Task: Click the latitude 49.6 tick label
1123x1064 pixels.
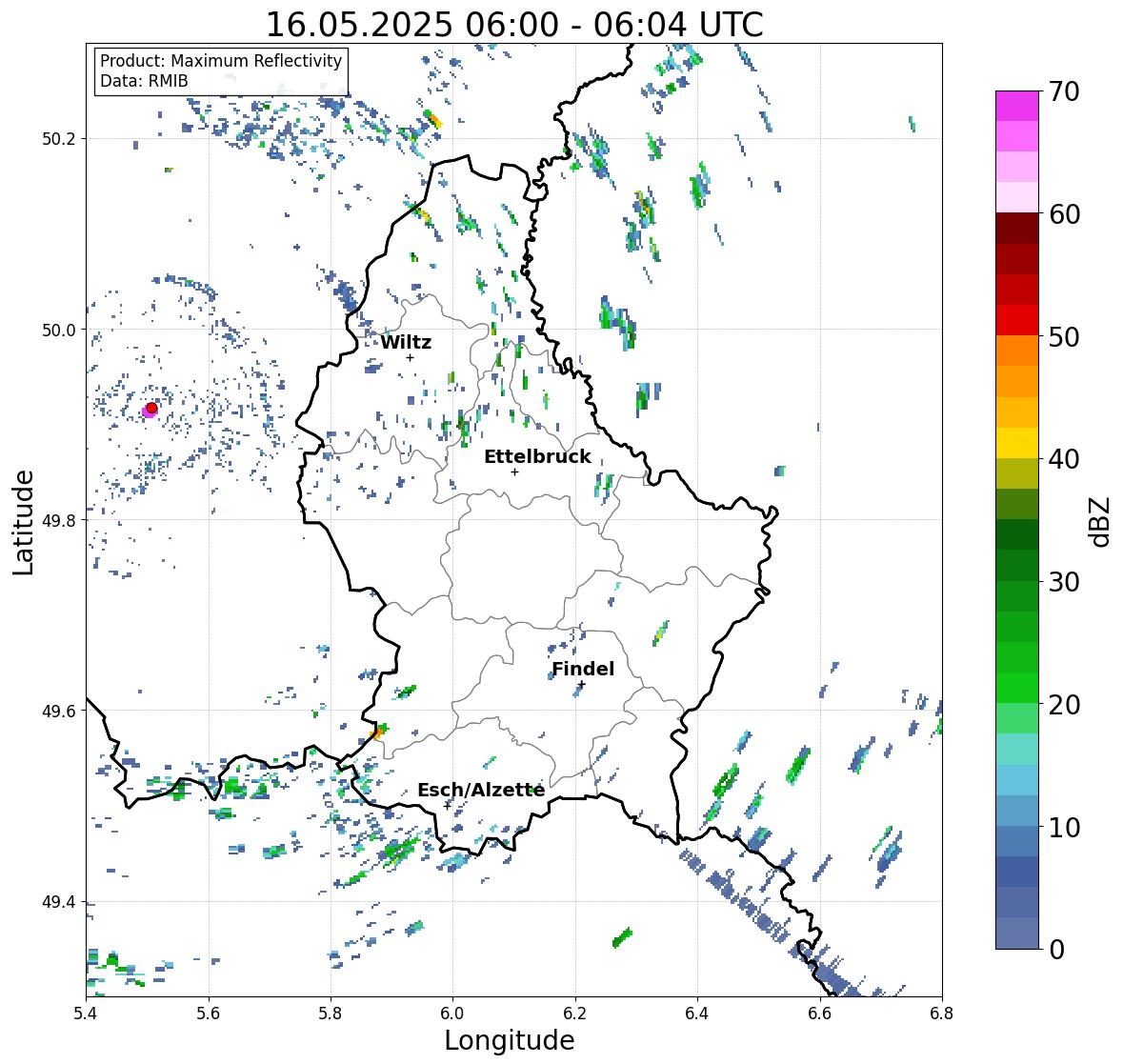Action: (x=59, y=711)
